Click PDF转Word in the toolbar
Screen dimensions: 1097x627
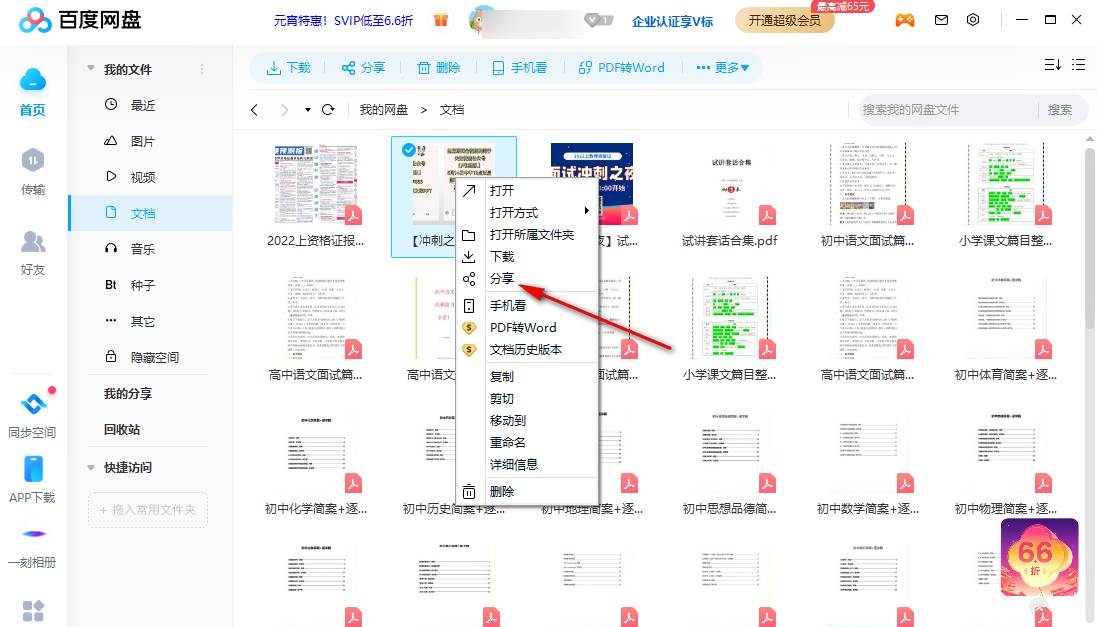(x=621, y=68)
